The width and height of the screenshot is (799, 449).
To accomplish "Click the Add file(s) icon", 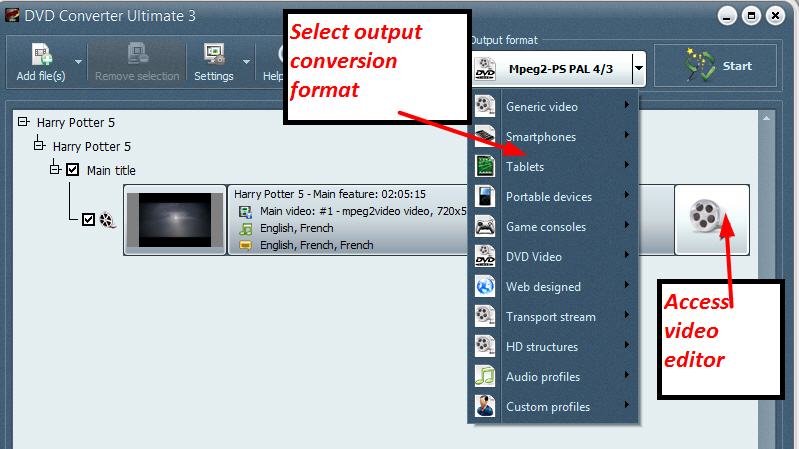I will click(41, 54).
